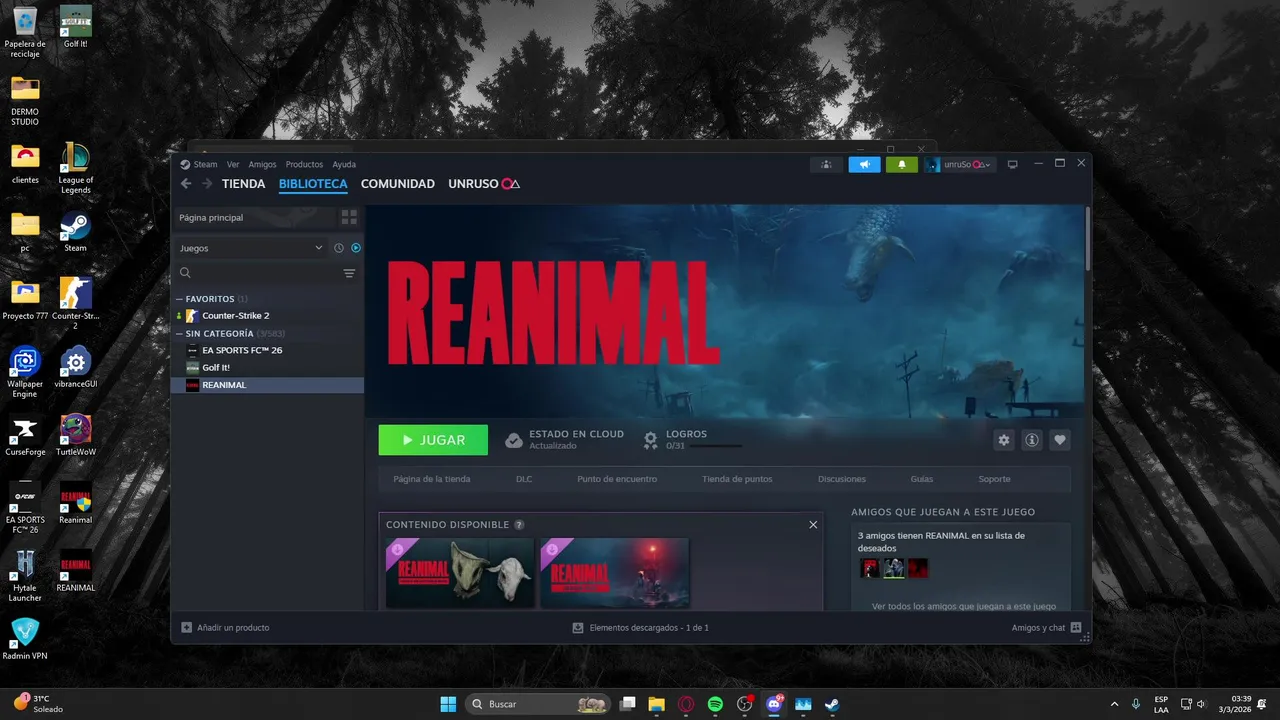Sort library by recent activity clock icon
Viewport: 1280px width, 720px height.
(x=339, y=248)
